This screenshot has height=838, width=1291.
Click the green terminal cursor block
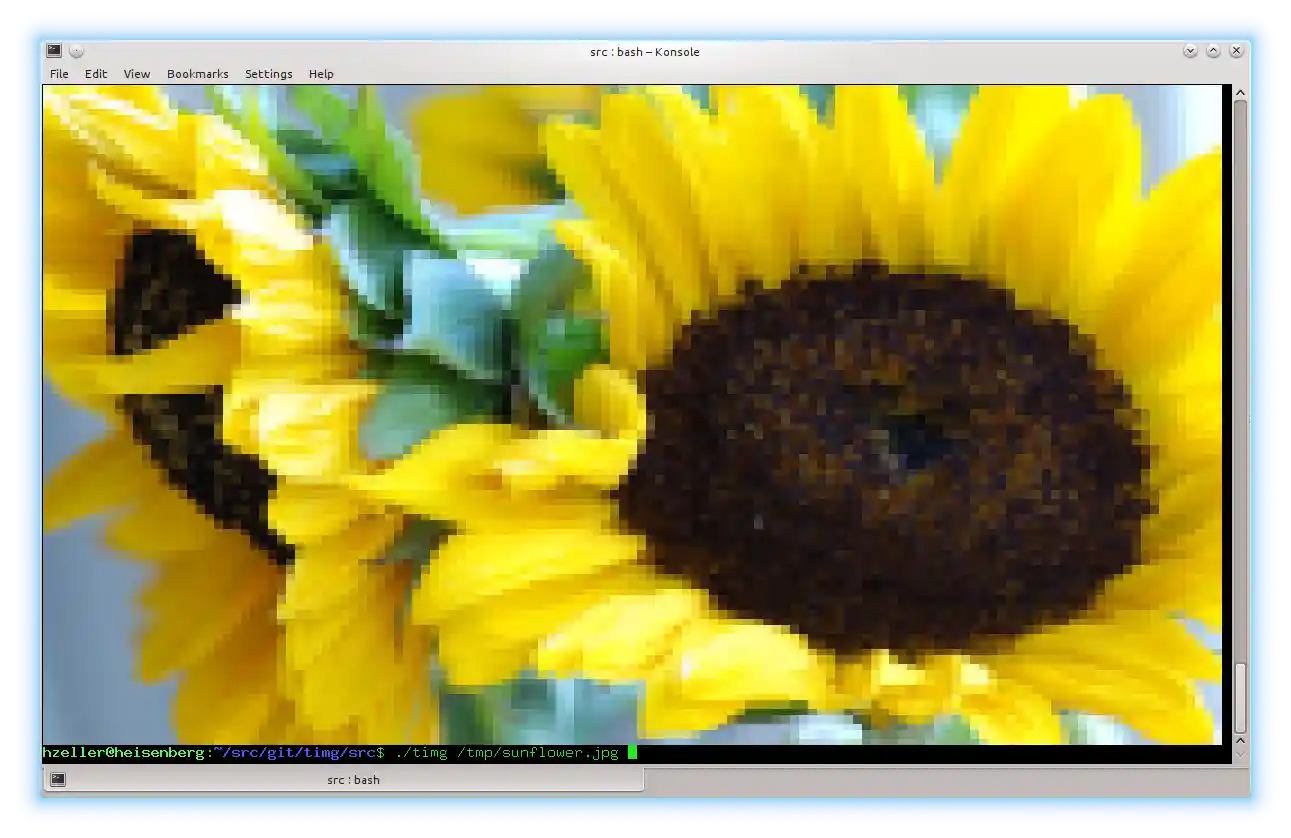(x=632, y=753)
